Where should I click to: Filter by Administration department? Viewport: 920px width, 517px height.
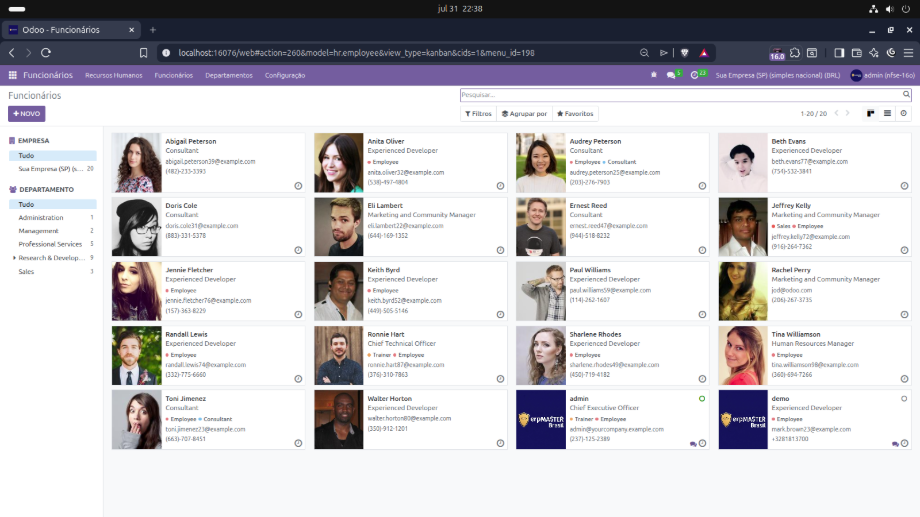tap(52, 218)
